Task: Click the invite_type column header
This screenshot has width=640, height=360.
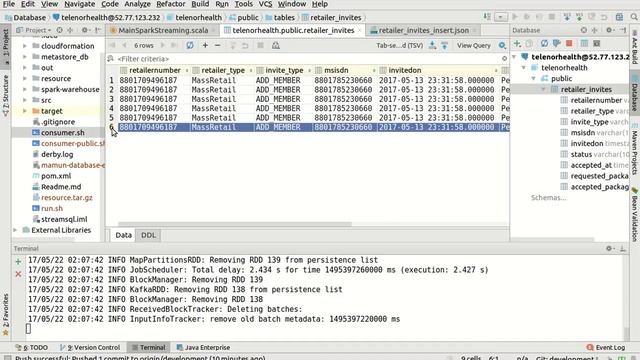Action: (x=284, y=70)
